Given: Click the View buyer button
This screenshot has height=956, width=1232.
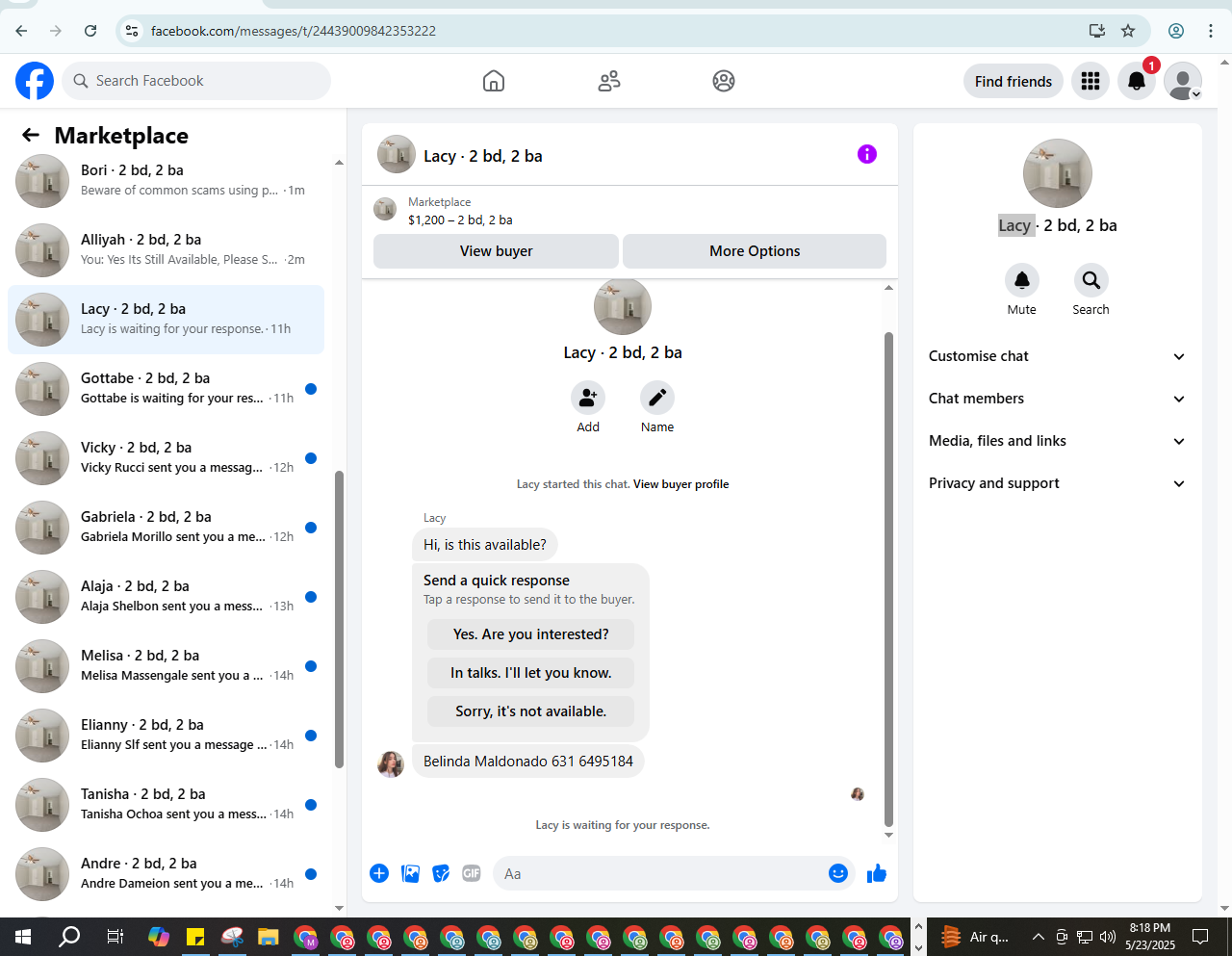Looking at the screenshot, I should coord(496,251).
